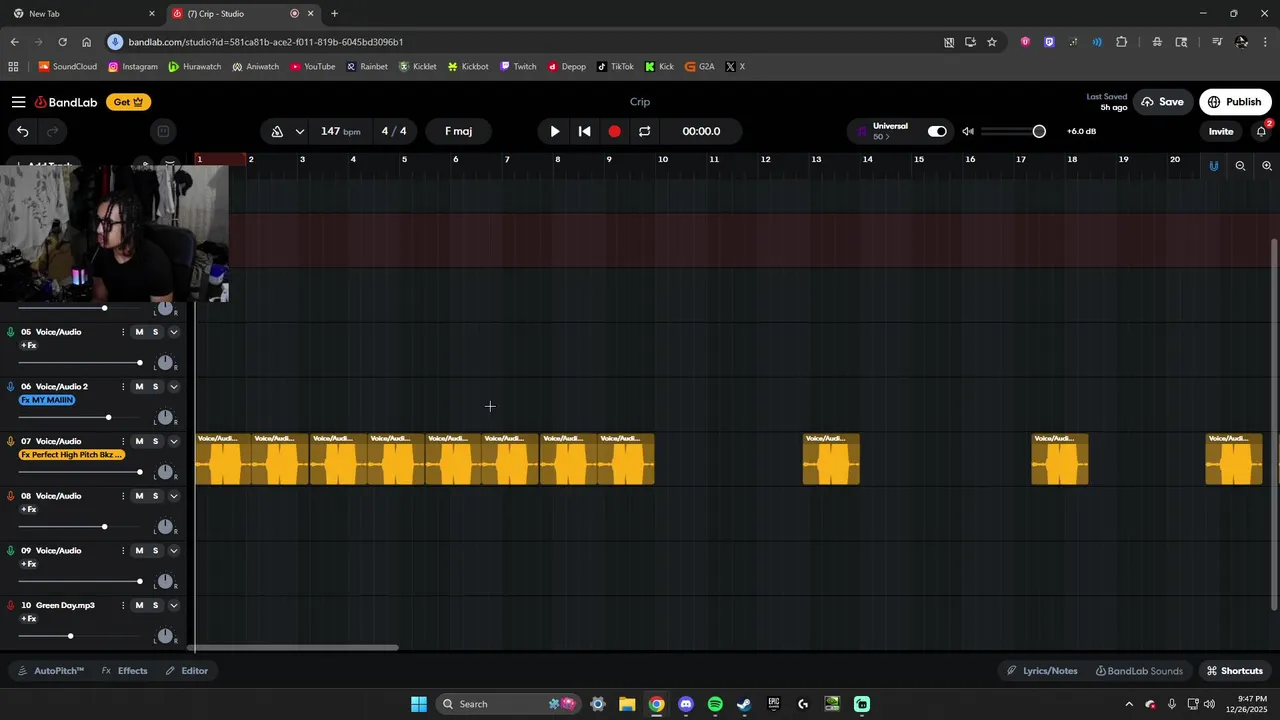Open the Universal 50 mastering preset
The width and height of the screenshot is (1280, 720).
click(x=890, y=131)
